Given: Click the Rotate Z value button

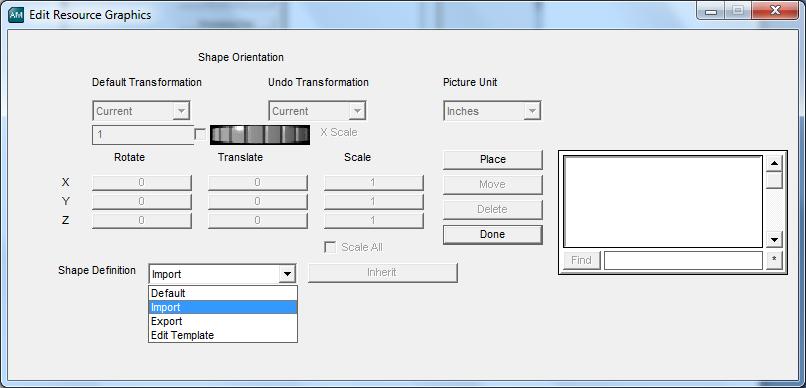Looking at the screenshot, I should 142,220.
